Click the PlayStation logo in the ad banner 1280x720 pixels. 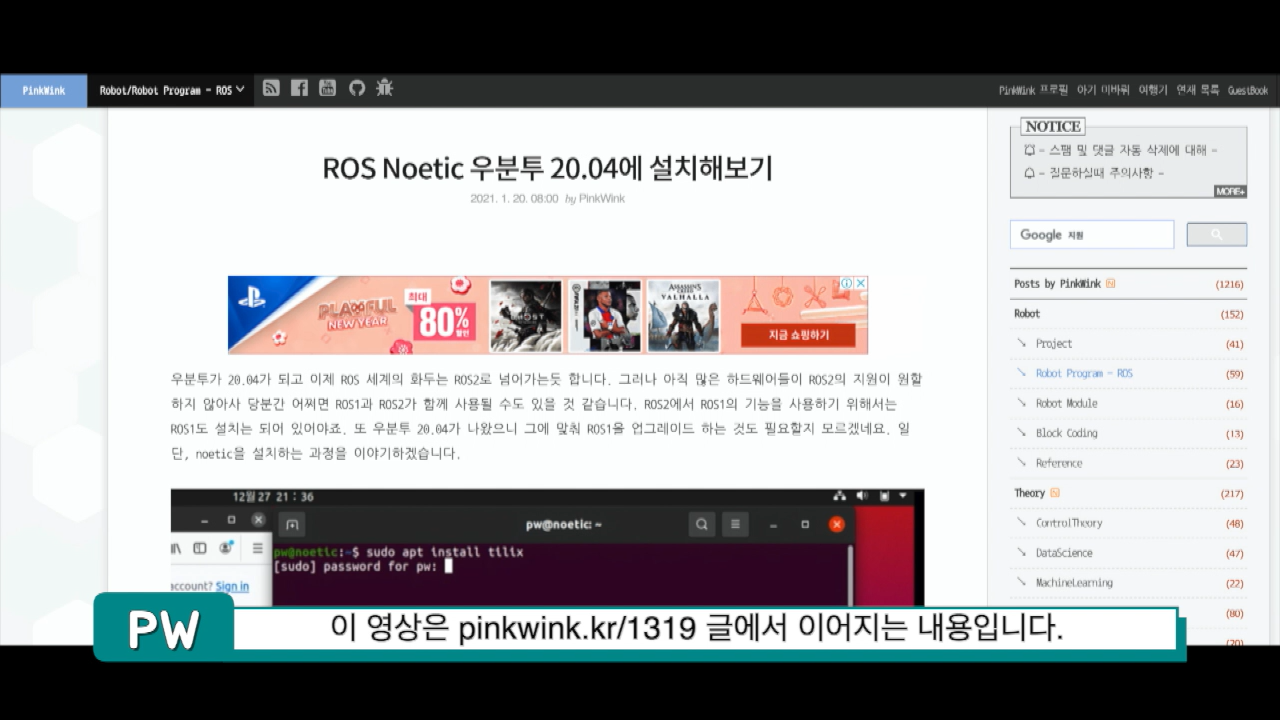[252, 298]
